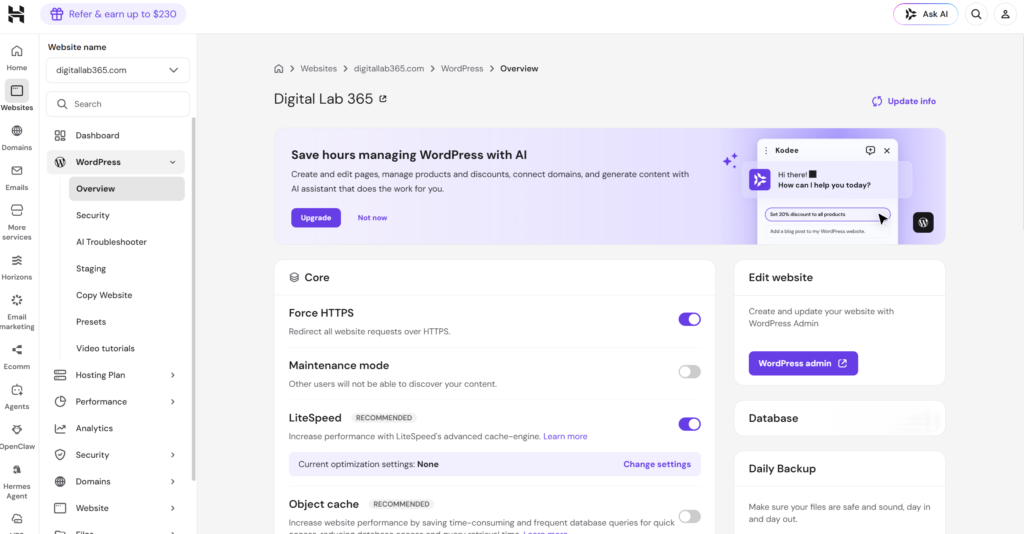Open the Database card
This screenshot has height=534, width=1024.
(839, 418)
